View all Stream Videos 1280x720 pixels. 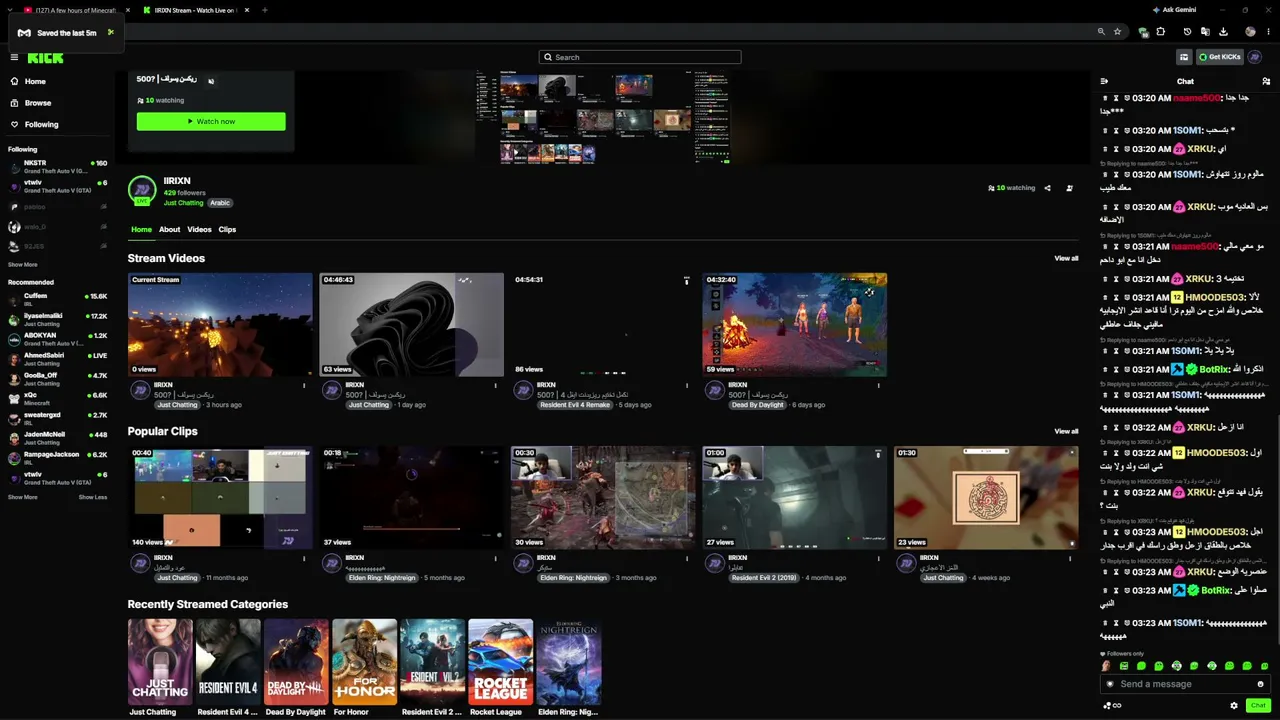1066,258
